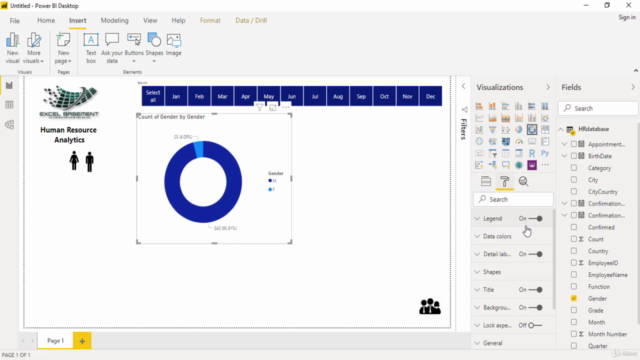Insert a Text box from the ribbon
Image resolution: width=640 pixels, height=360 pixels.
point(91,48)
